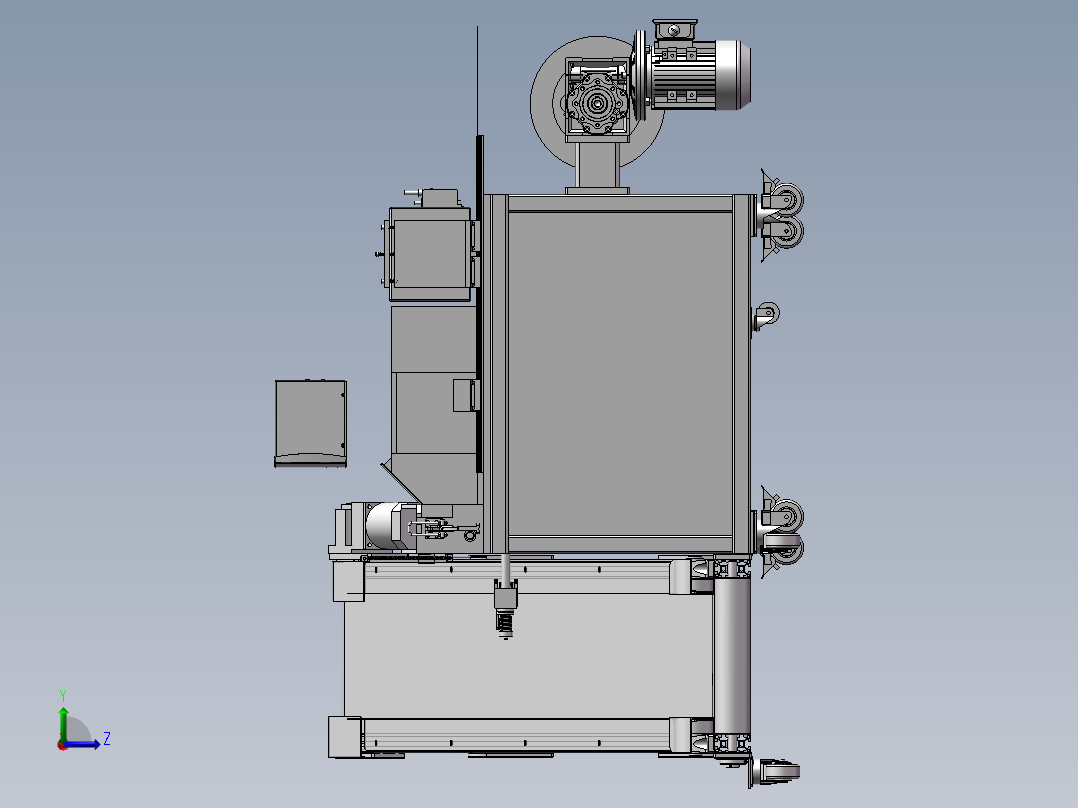
Task: Select the single small caster on cabinet side
Action: pos(765,316)
